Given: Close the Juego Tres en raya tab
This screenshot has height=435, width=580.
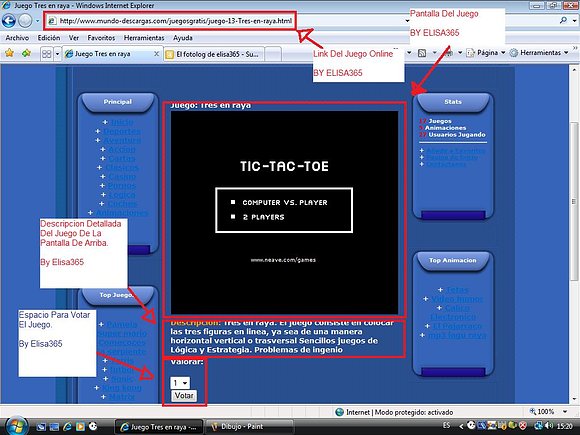Looking at the screenshot, I should click(156, 54).
